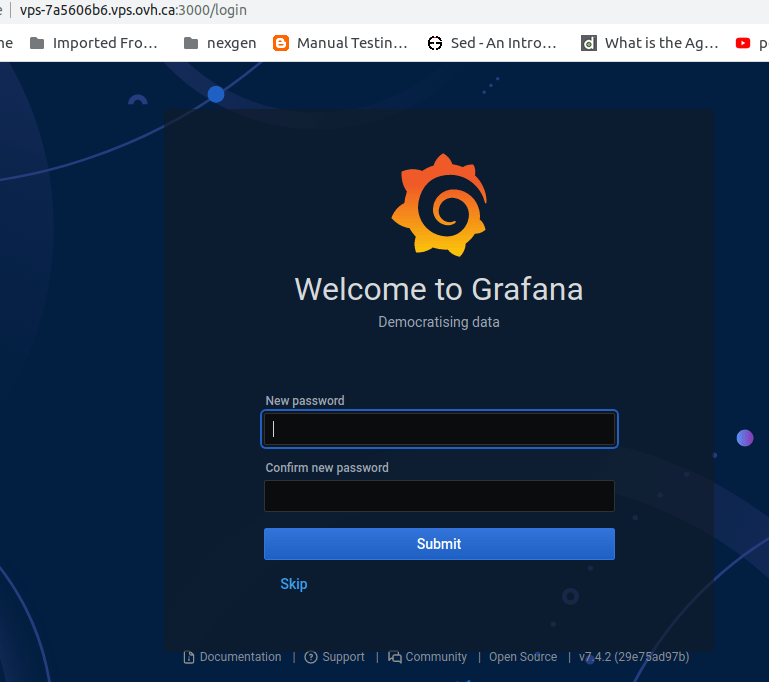Click the blue Submit button
Image resolution: width=769 pixels, height=682 pixels.
(x=439, y=544)
